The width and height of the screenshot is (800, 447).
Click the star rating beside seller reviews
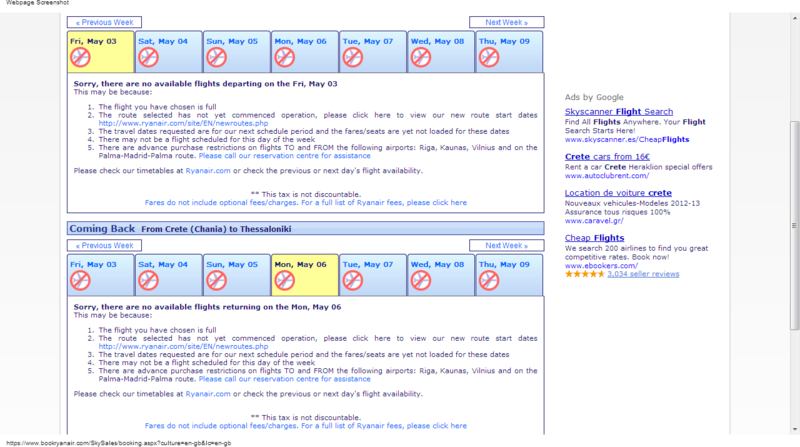point(585,274)
